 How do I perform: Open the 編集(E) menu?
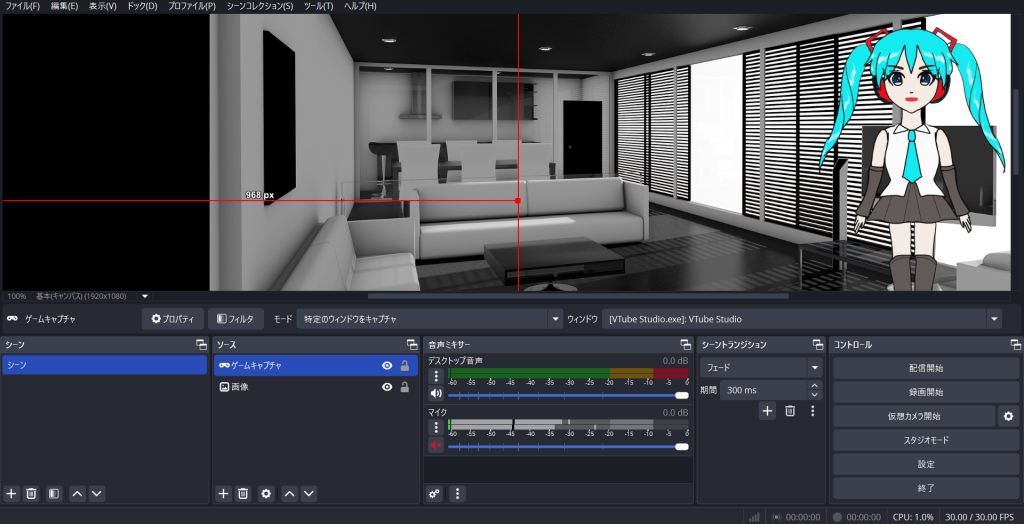65,6
